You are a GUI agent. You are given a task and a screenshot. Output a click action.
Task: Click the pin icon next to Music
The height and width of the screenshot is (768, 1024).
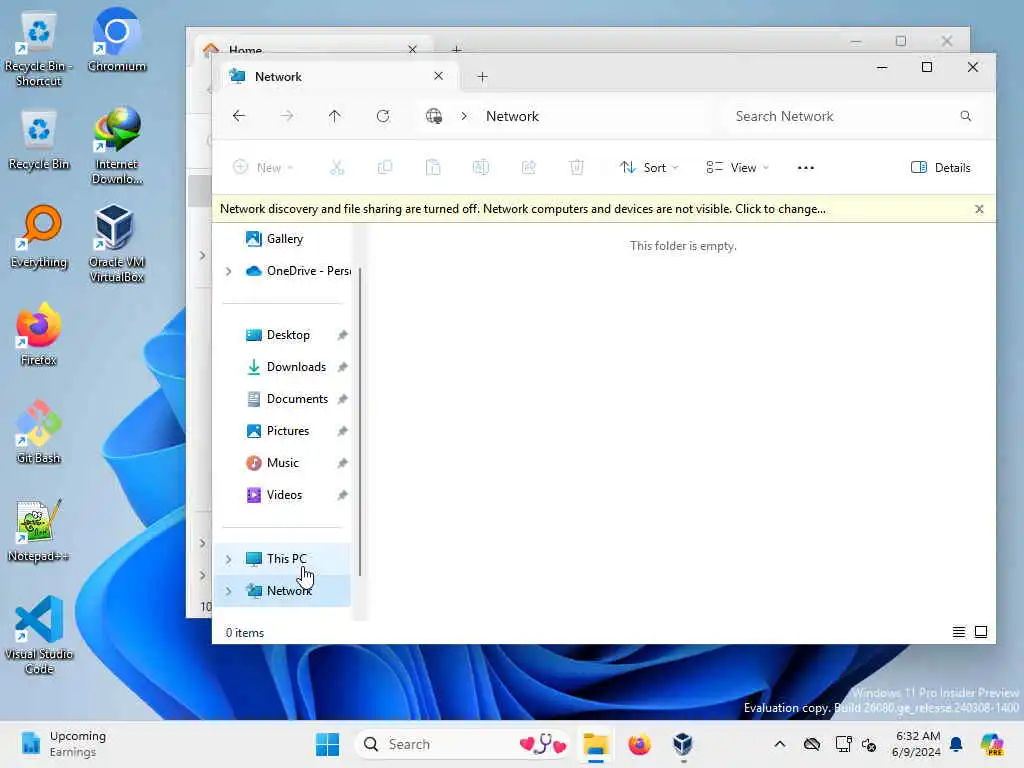point(342,463)
